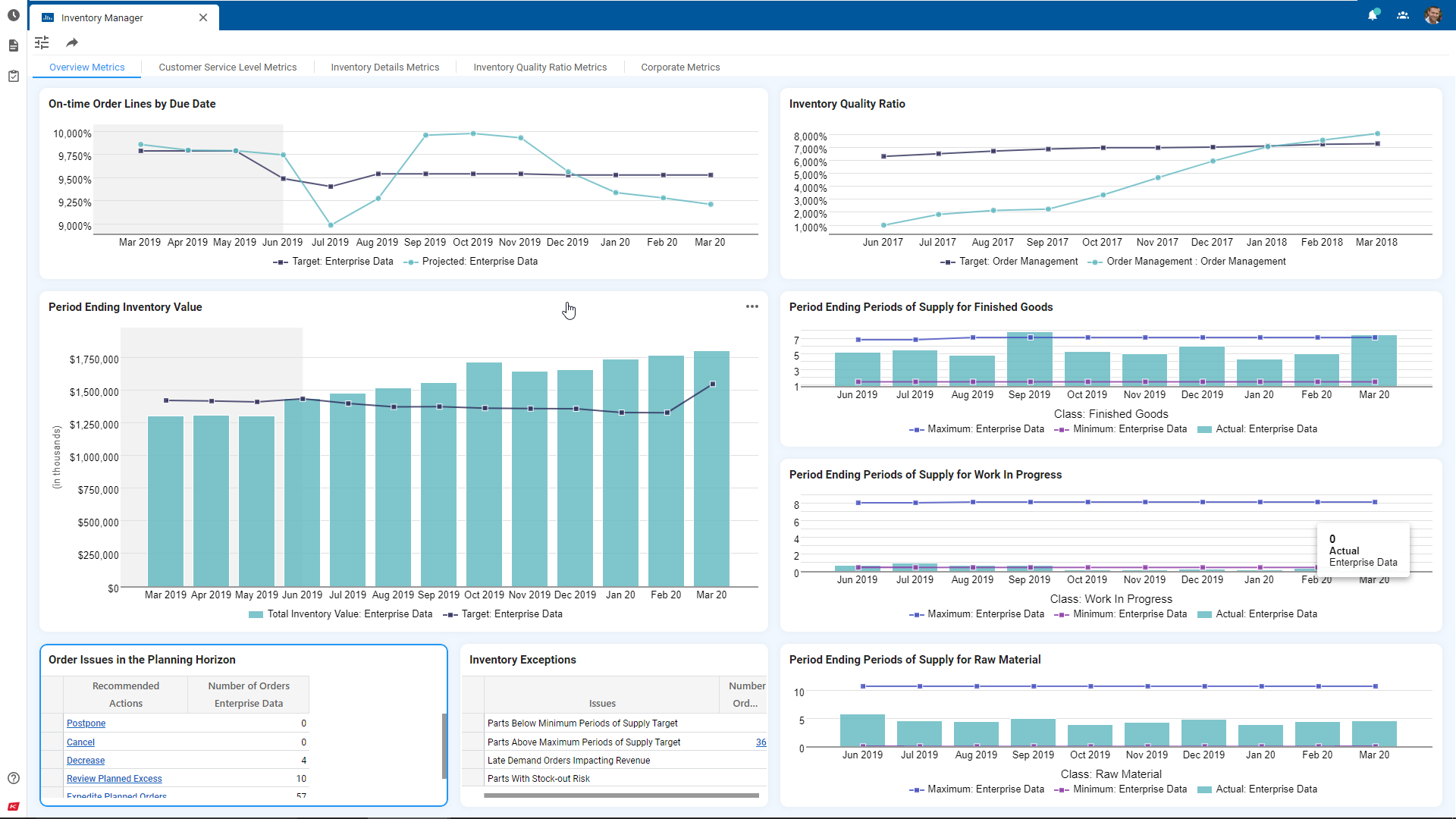Image resolution: width=1456 pixels, height=819 pixels.
Task: Open the Corporate Metrics tab
Action: (680, 67)
